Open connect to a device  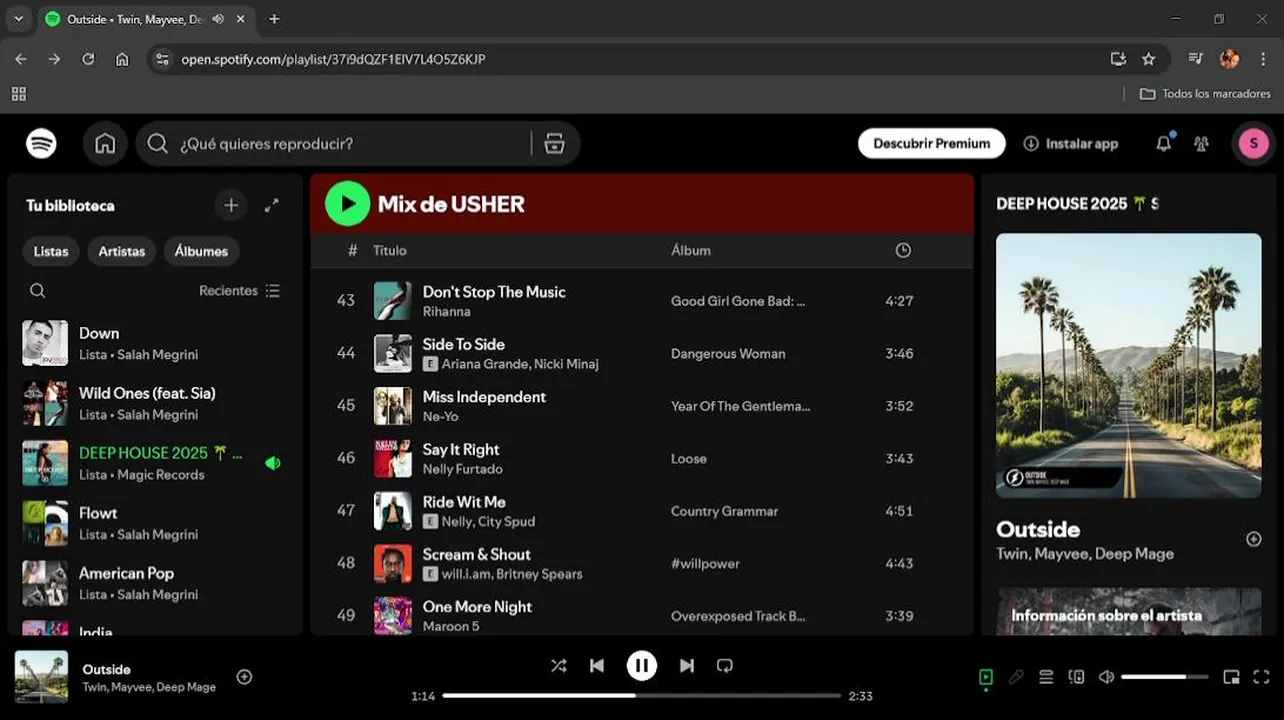(1076, 677)
